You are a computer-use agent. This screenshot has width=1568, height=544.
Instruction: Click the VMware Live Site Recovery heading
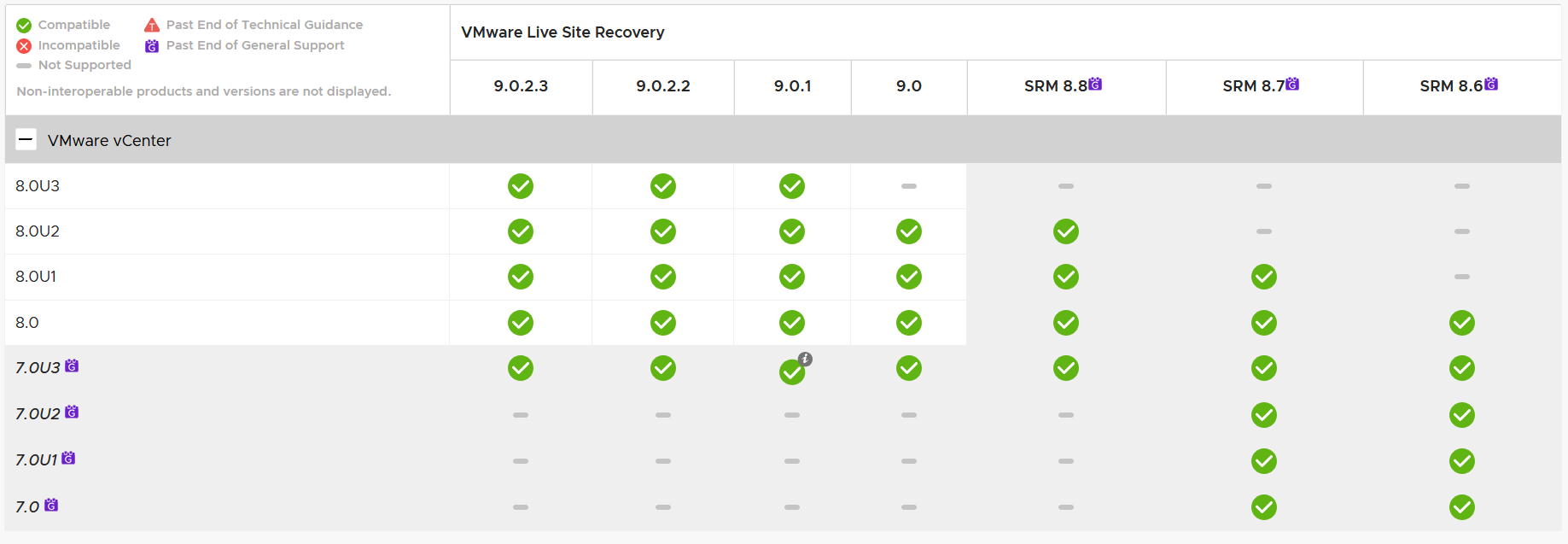click(x=562, y=32)
